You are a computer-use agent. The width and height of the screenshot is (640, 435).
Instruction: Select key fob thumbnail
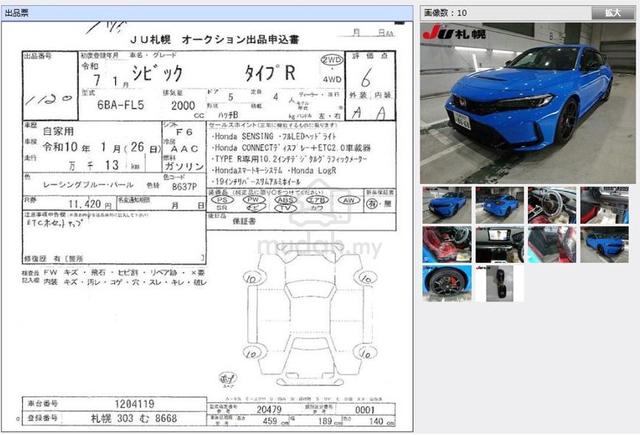(500, 284)
